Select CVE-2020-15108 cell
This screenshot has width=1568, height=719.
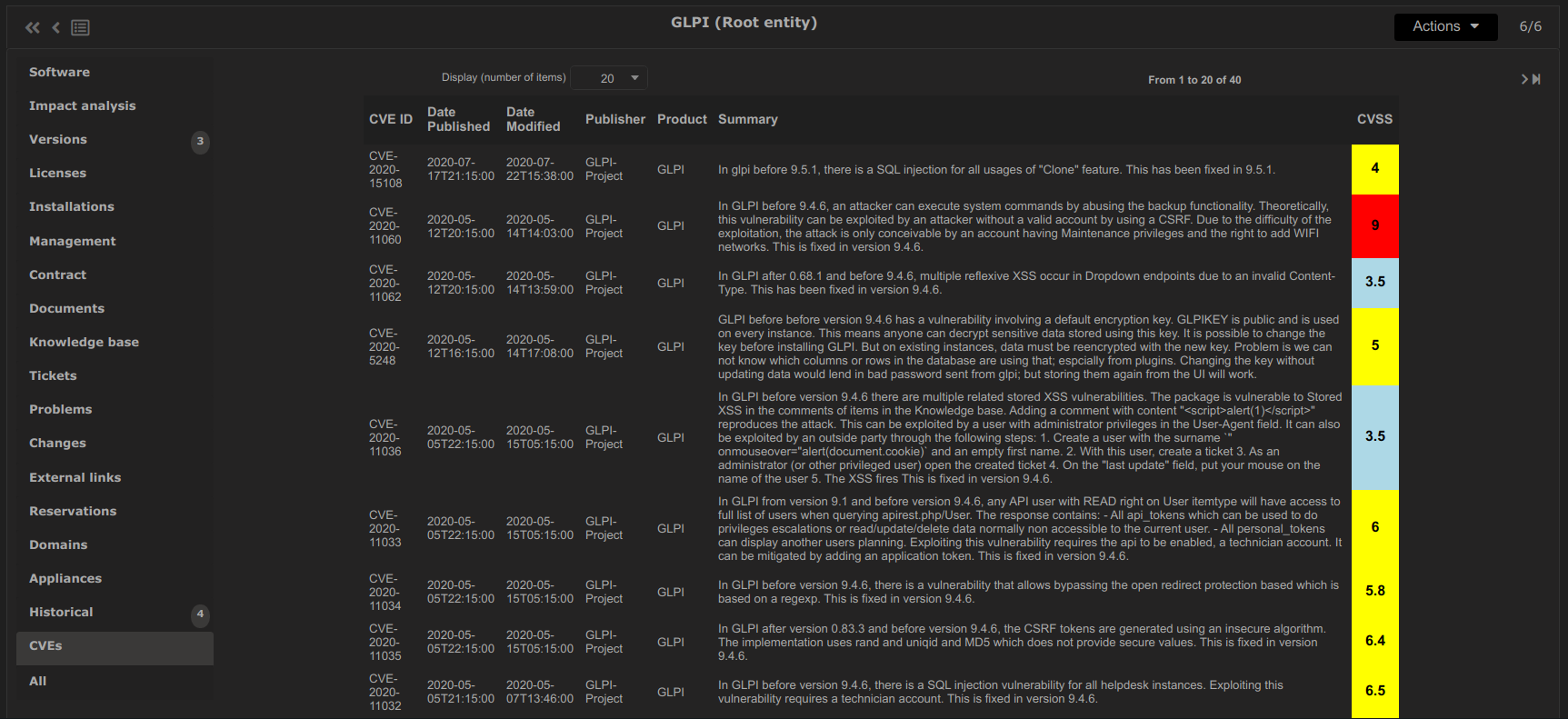tap(385, 169)
